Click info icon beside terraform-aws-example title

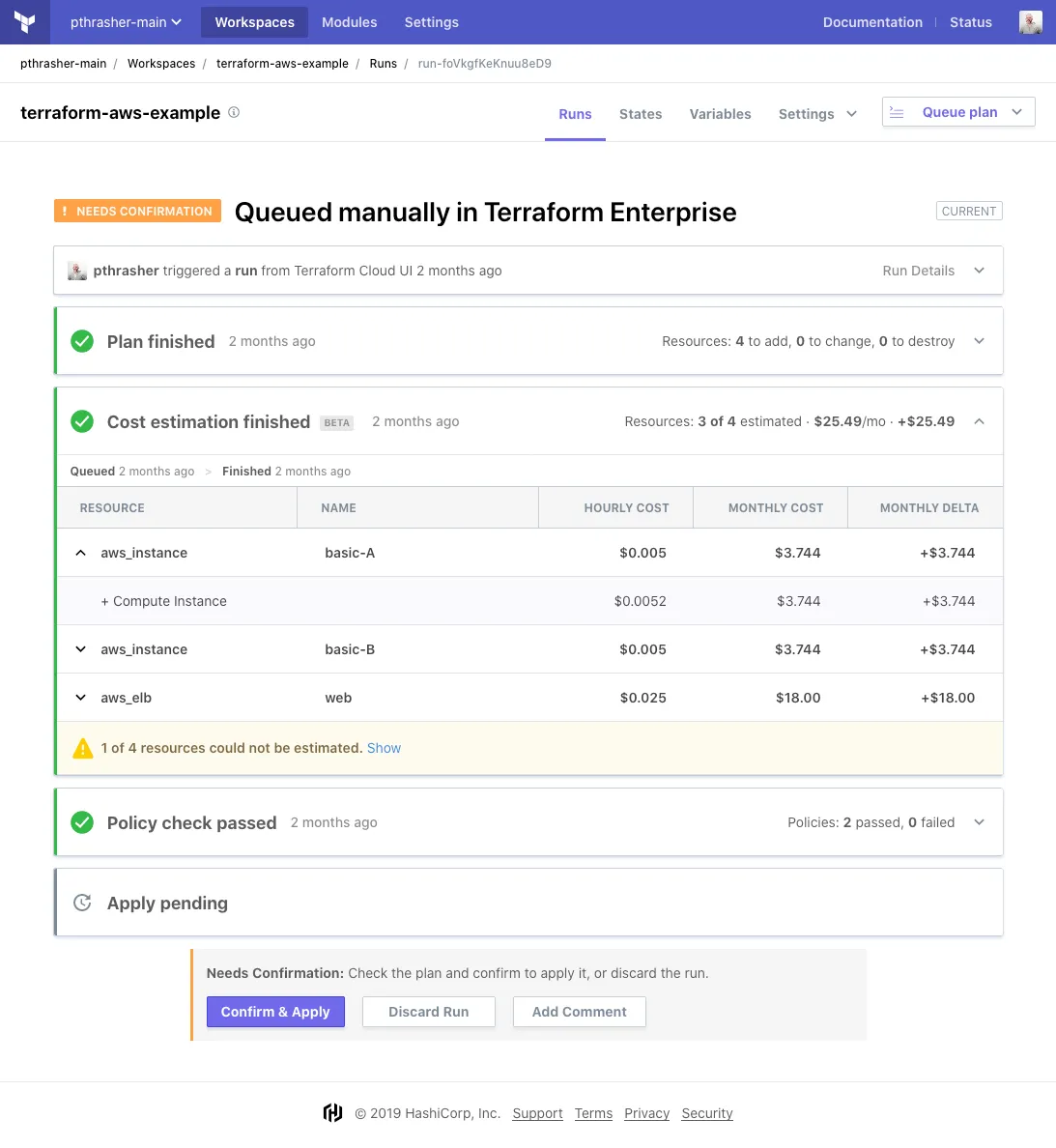(x=234, y=112)
